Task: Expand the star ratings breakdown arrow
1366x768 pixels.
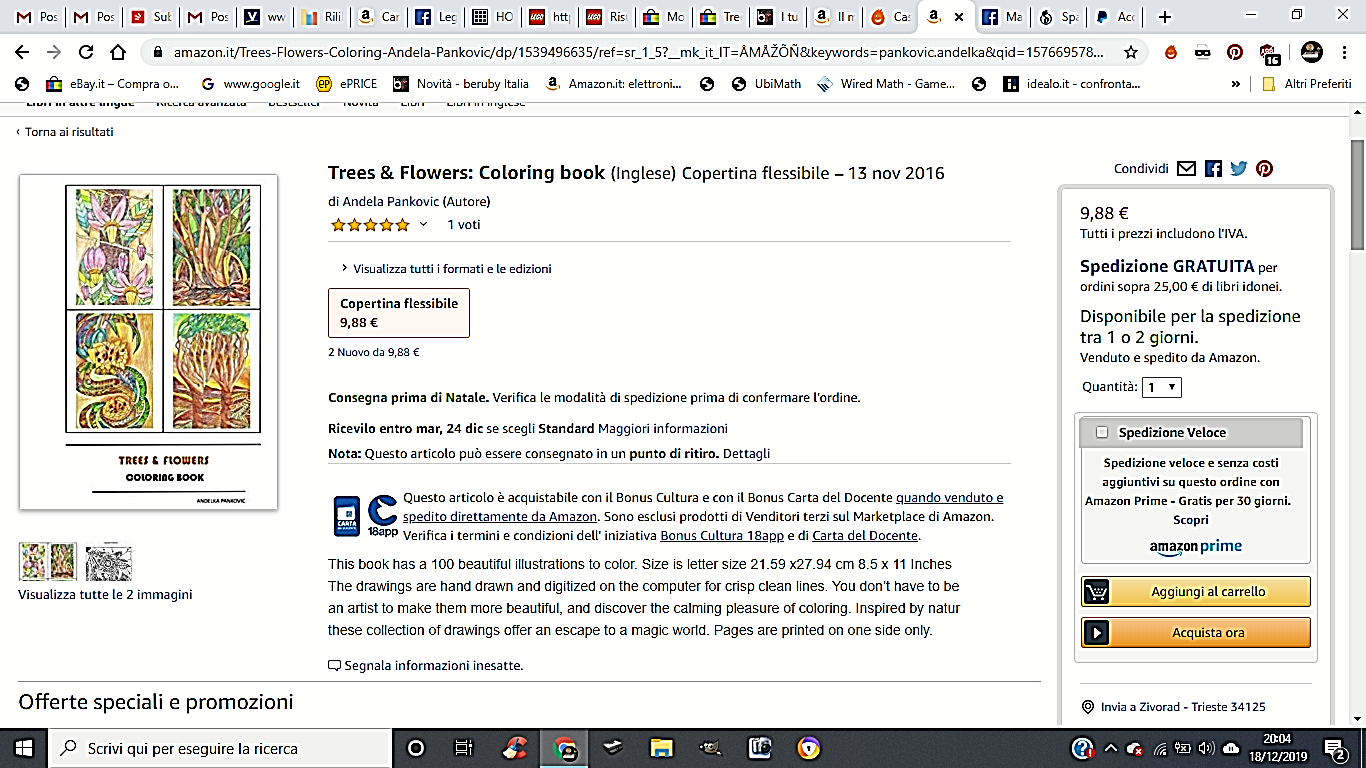Action: [x=423, y=225]
